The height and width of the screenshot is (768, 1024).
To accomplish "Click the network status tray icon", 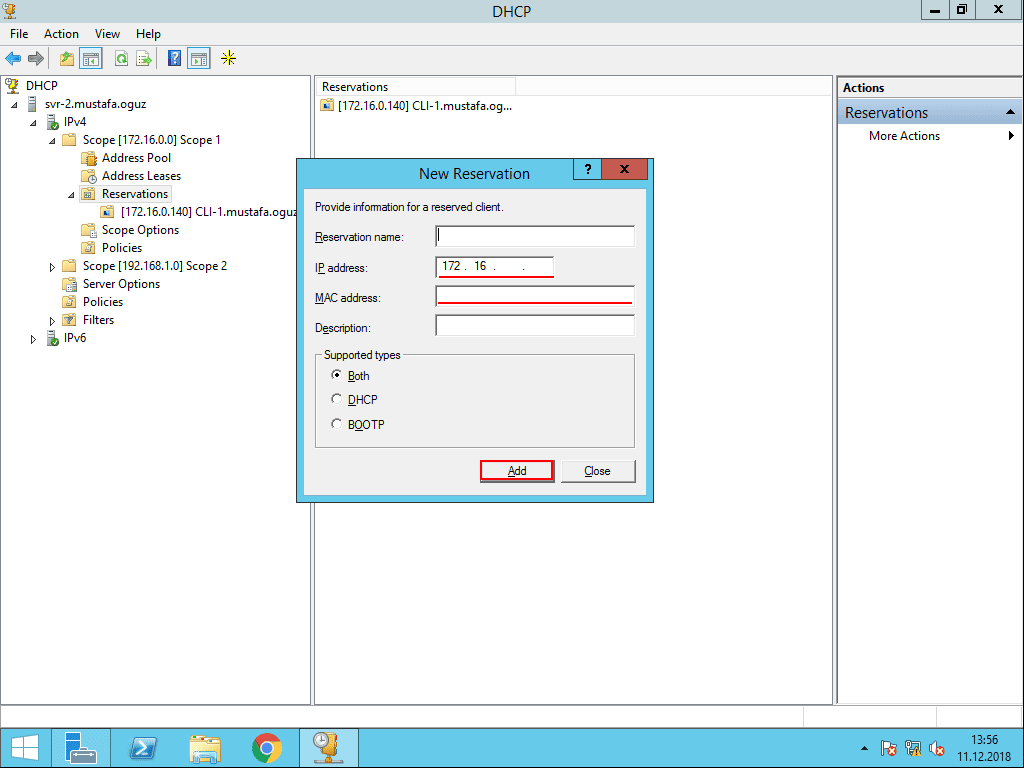I will click(913, 748).
